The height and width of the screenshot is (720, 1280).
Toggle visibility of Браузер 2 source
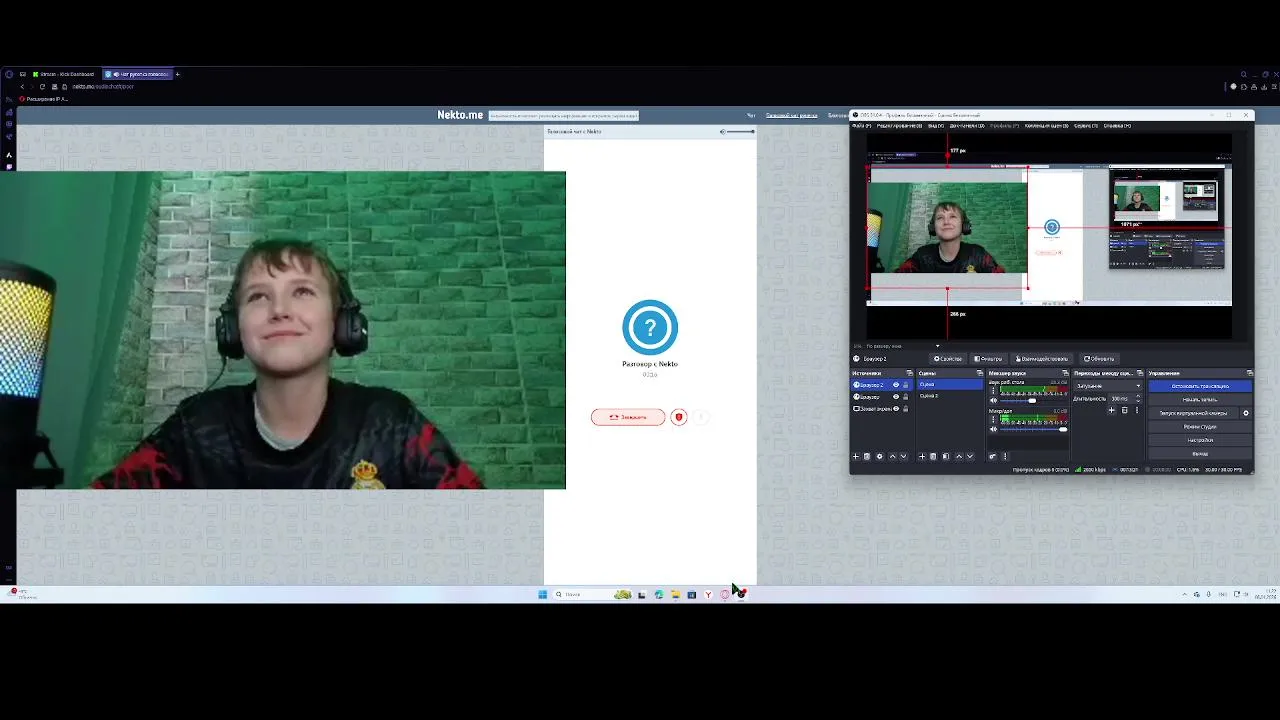click(x=896, y=385)
